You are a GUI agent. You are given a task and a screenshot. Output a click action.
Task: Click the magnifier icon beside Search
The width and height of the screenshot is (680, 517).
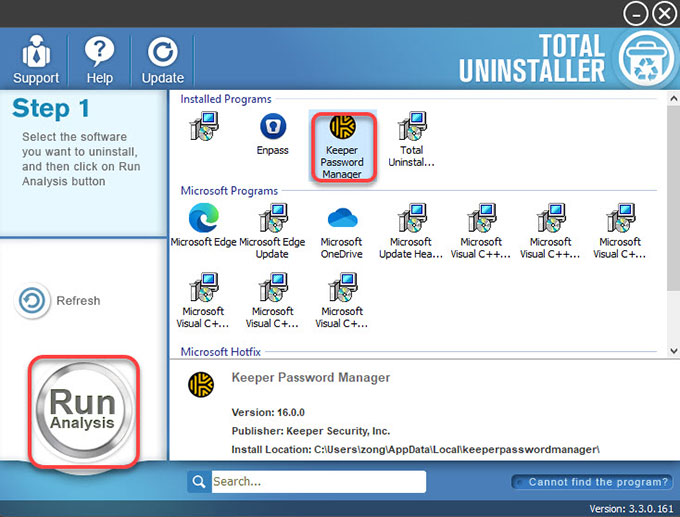[199, 481]
